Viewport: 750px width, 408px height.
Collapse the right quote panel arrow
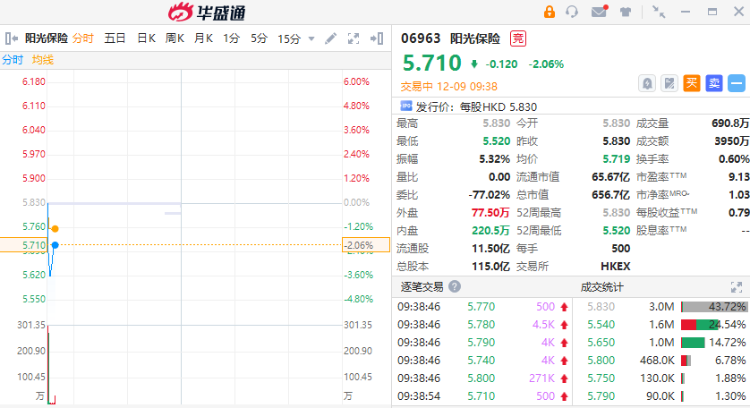click(376, 39)
